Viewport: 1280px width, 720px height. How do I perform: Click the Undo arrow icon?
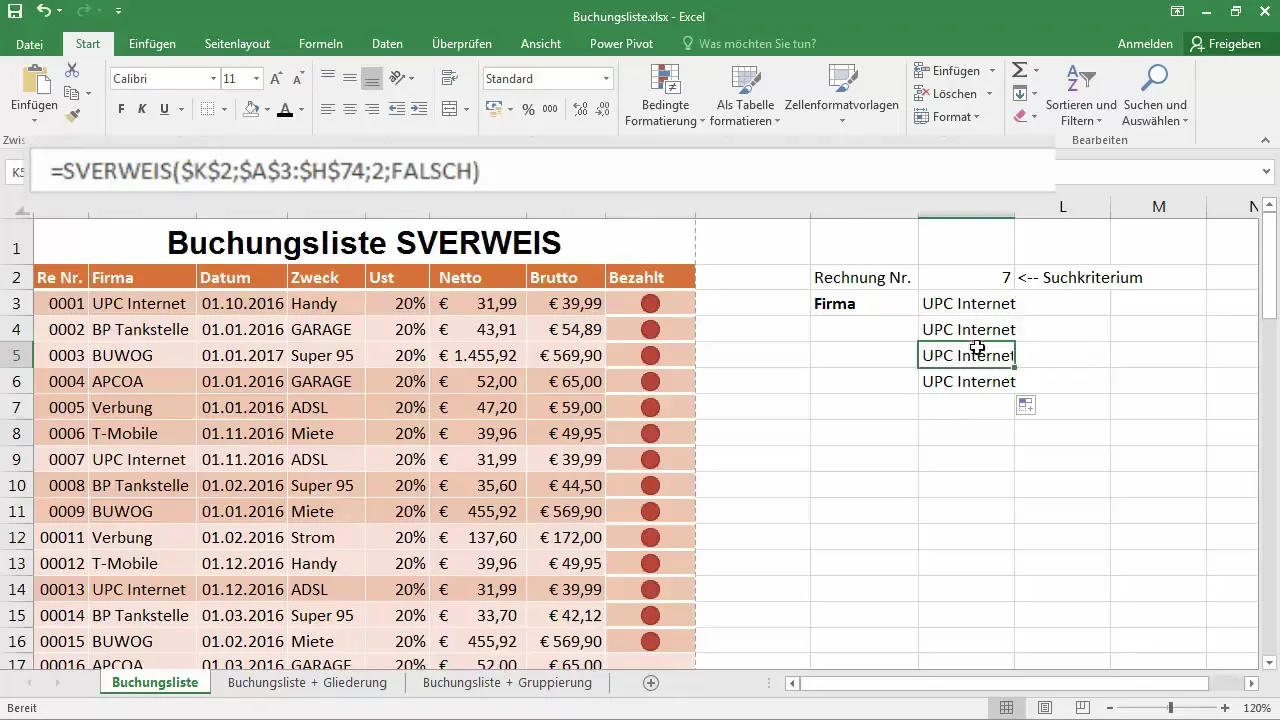tap(43, 11)
